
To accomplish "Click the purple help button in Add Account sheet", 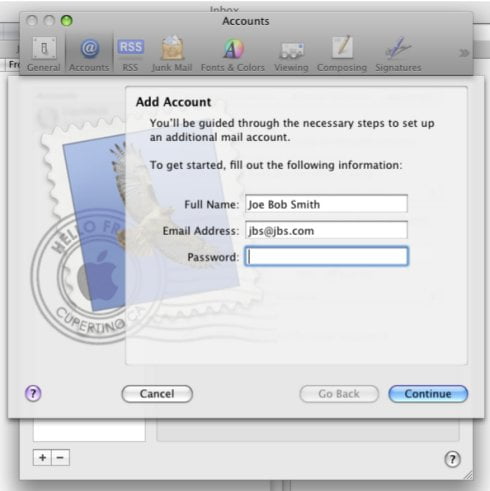I will 33,394.
